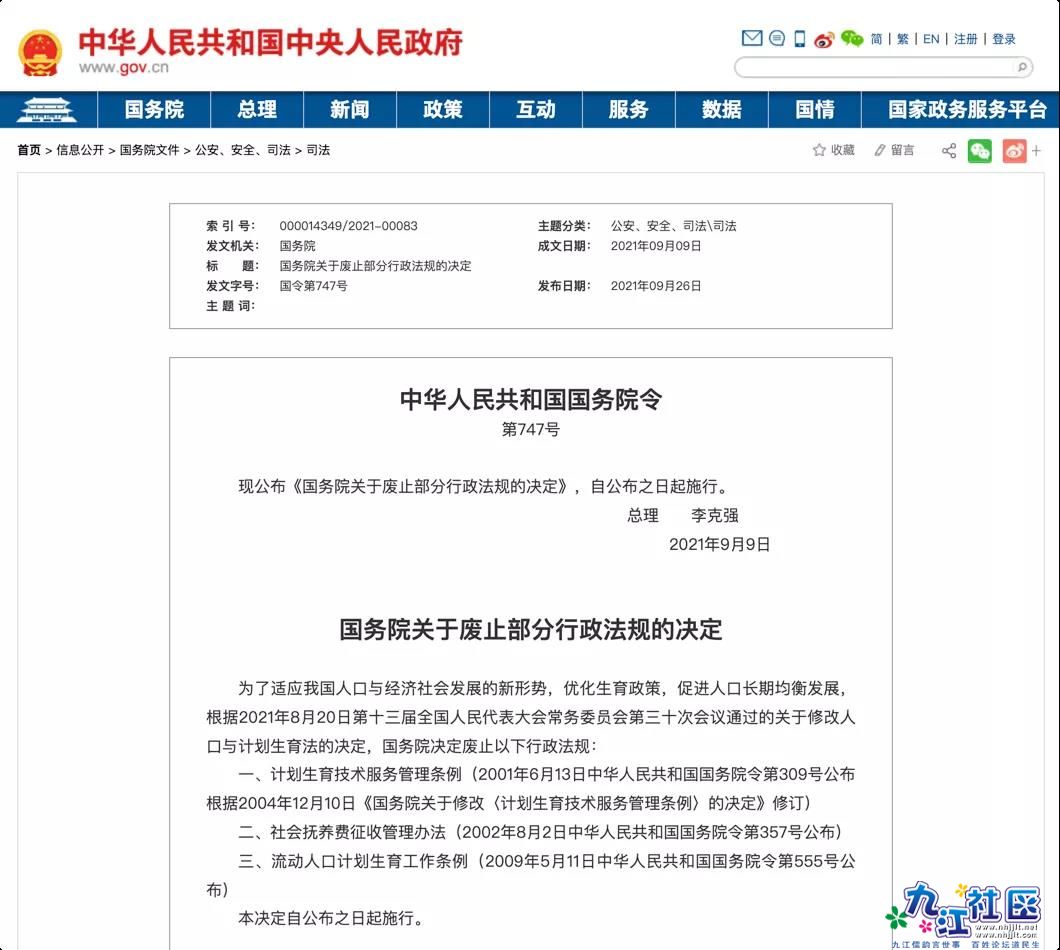Select the mobile client icon

(x=800, y=38)
